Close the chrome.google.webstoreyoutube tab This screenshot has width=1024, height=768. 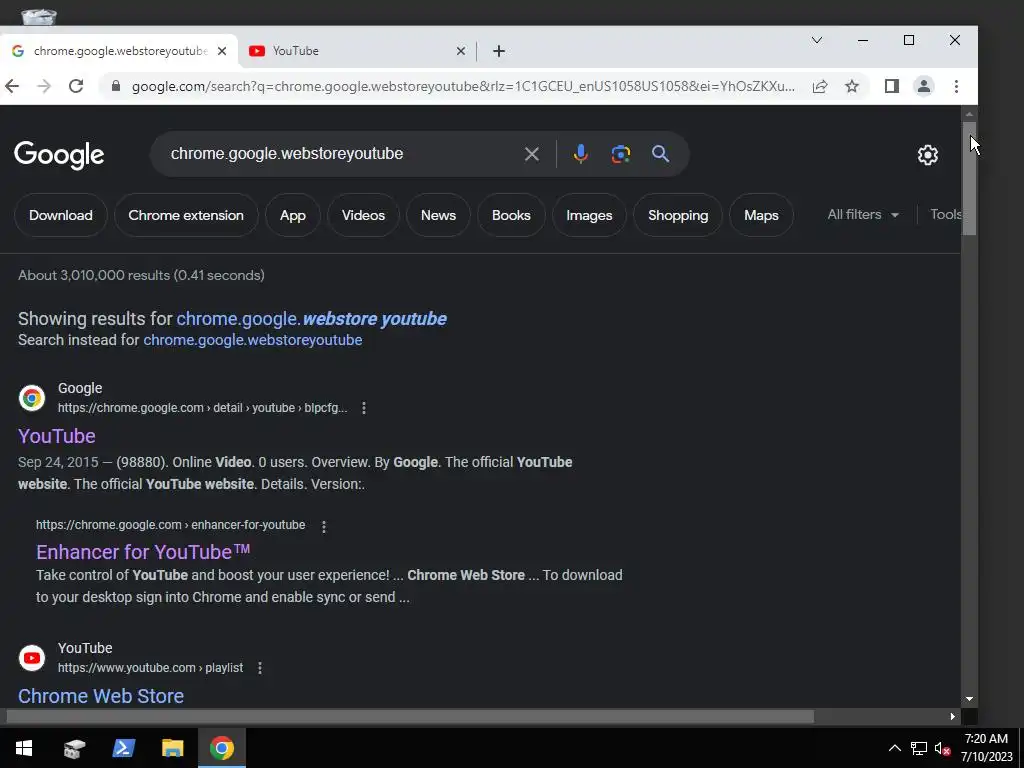point(222,51)
